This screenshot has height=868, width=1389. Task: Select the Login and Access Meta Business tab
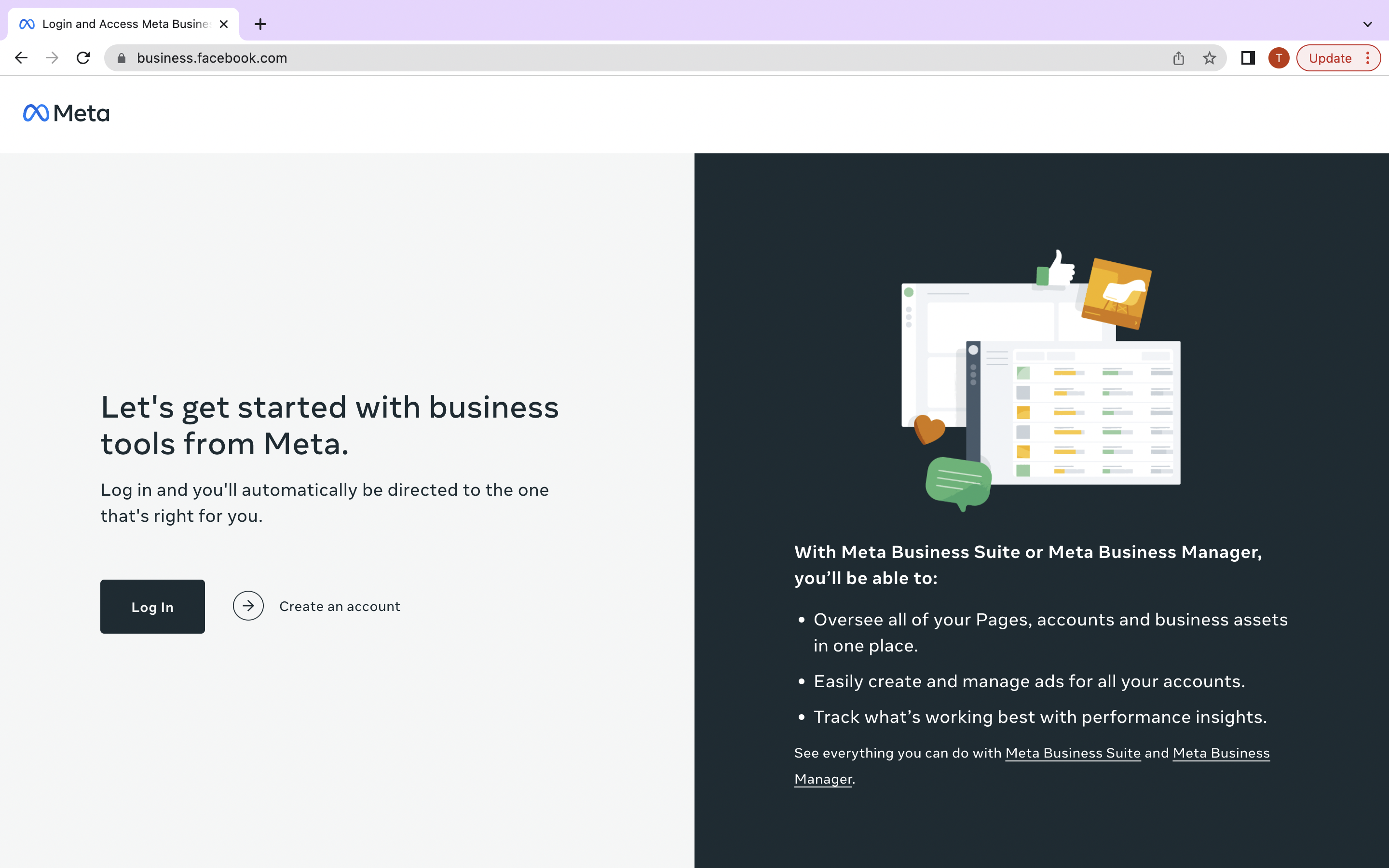(x=123, y=24)
